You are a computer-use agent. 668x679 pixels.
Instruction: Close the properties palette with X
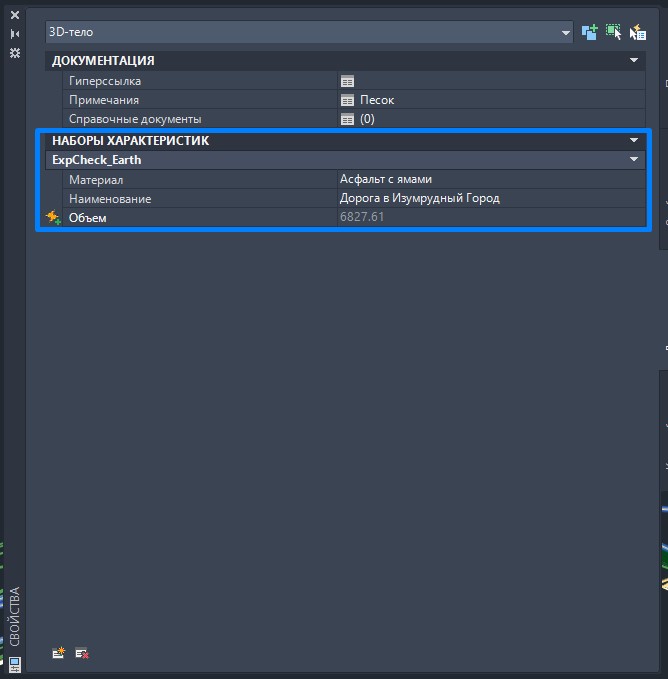coord(14,15)
